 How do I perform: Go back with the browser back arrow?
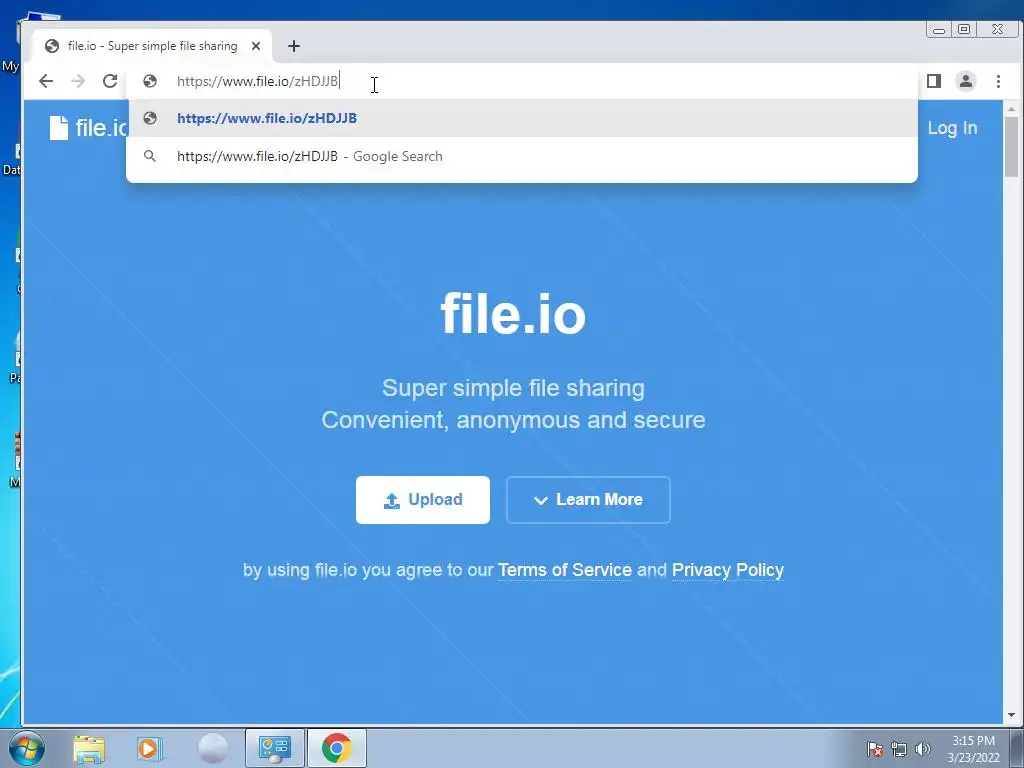[46, 81]
